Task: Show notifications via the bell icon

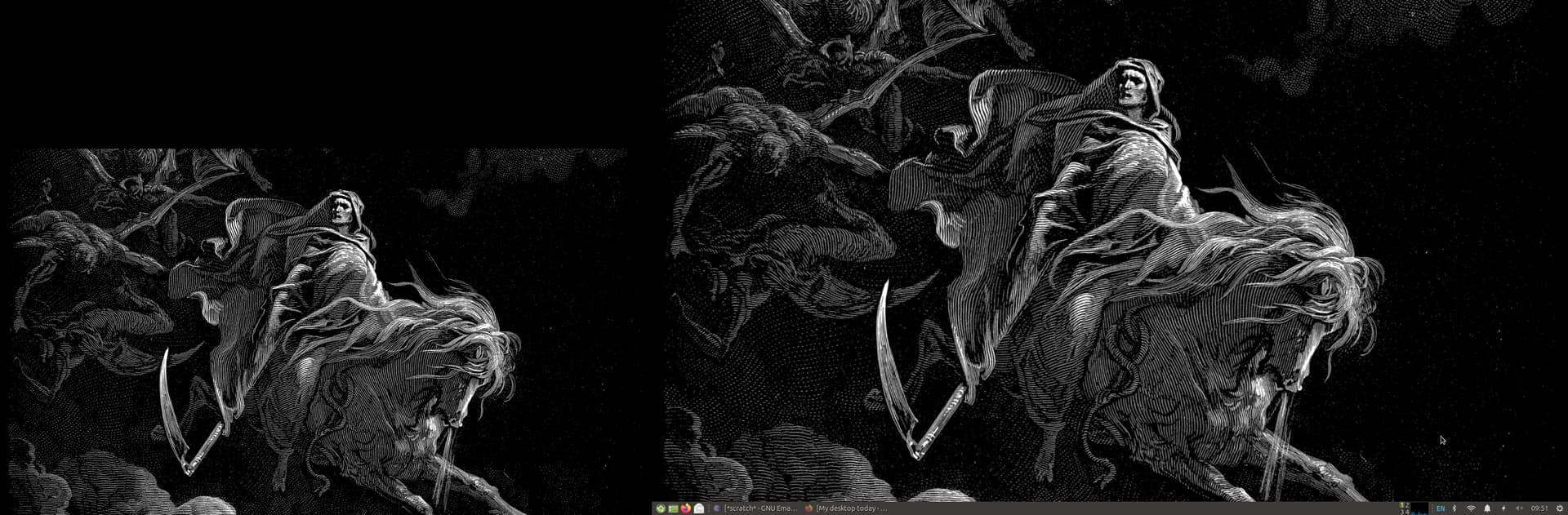Action: [x=1487, y=508]
